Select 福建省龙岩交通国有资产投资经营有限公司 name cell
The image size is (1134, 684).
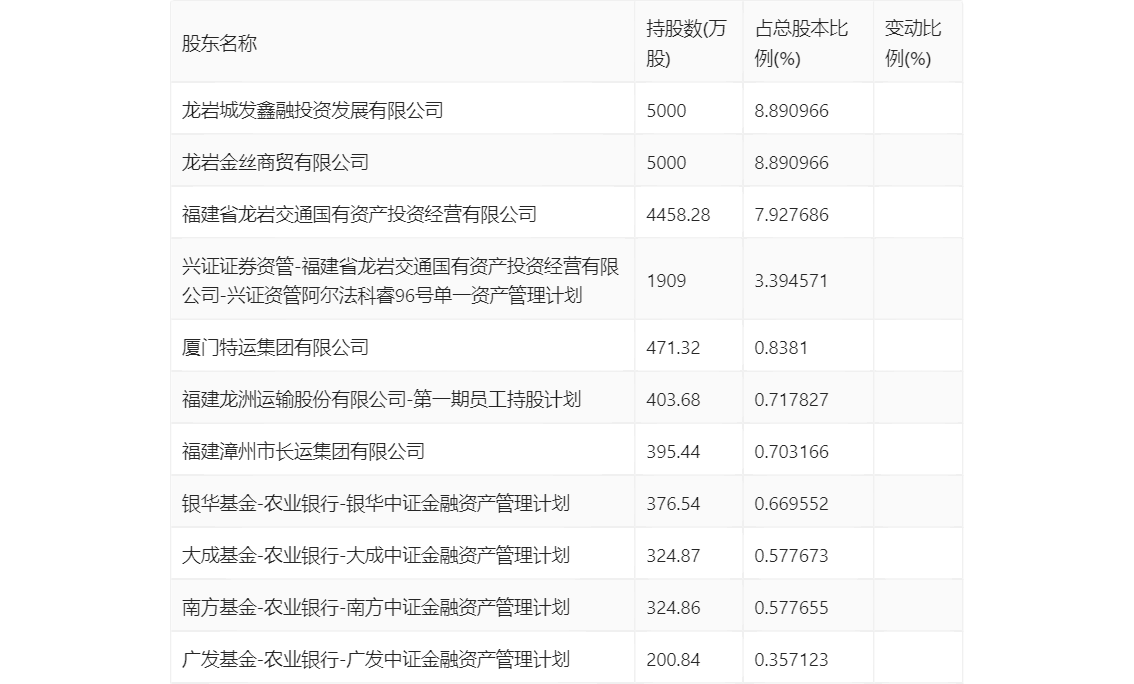click(x=359, y=214)
